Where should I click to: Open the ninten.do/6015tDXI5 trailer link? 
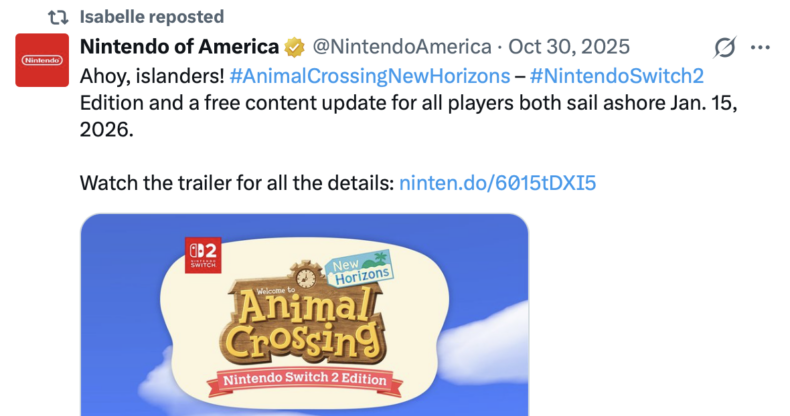coord(500,184)
